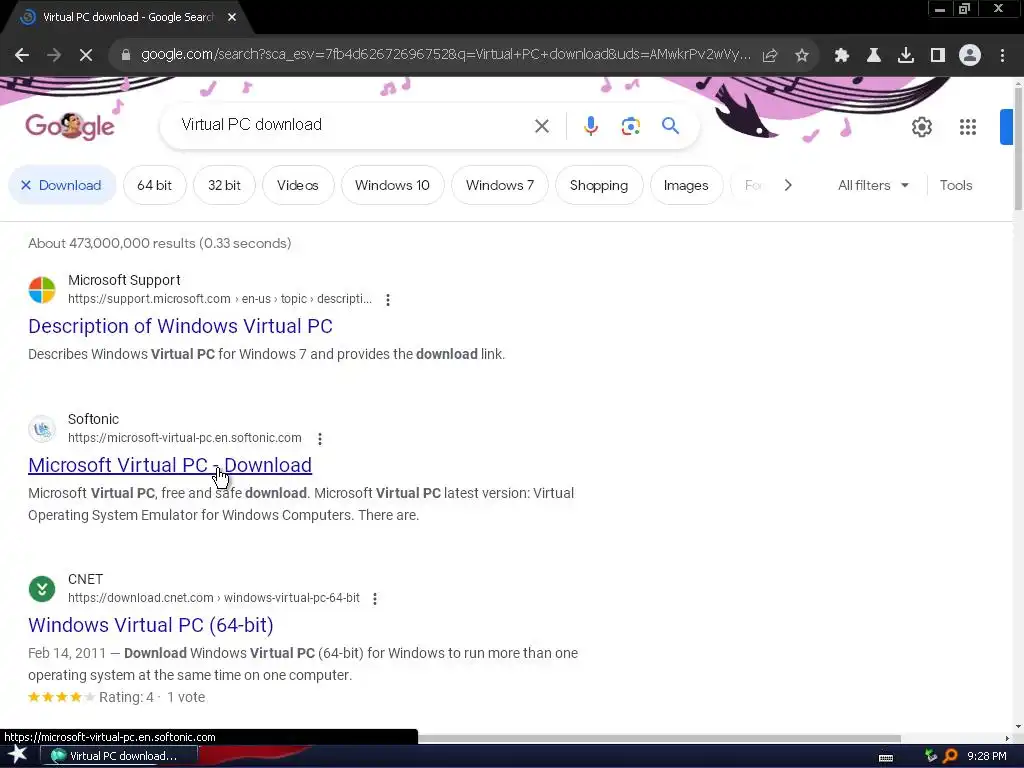Remove the Download filter chip

[62, 185]
